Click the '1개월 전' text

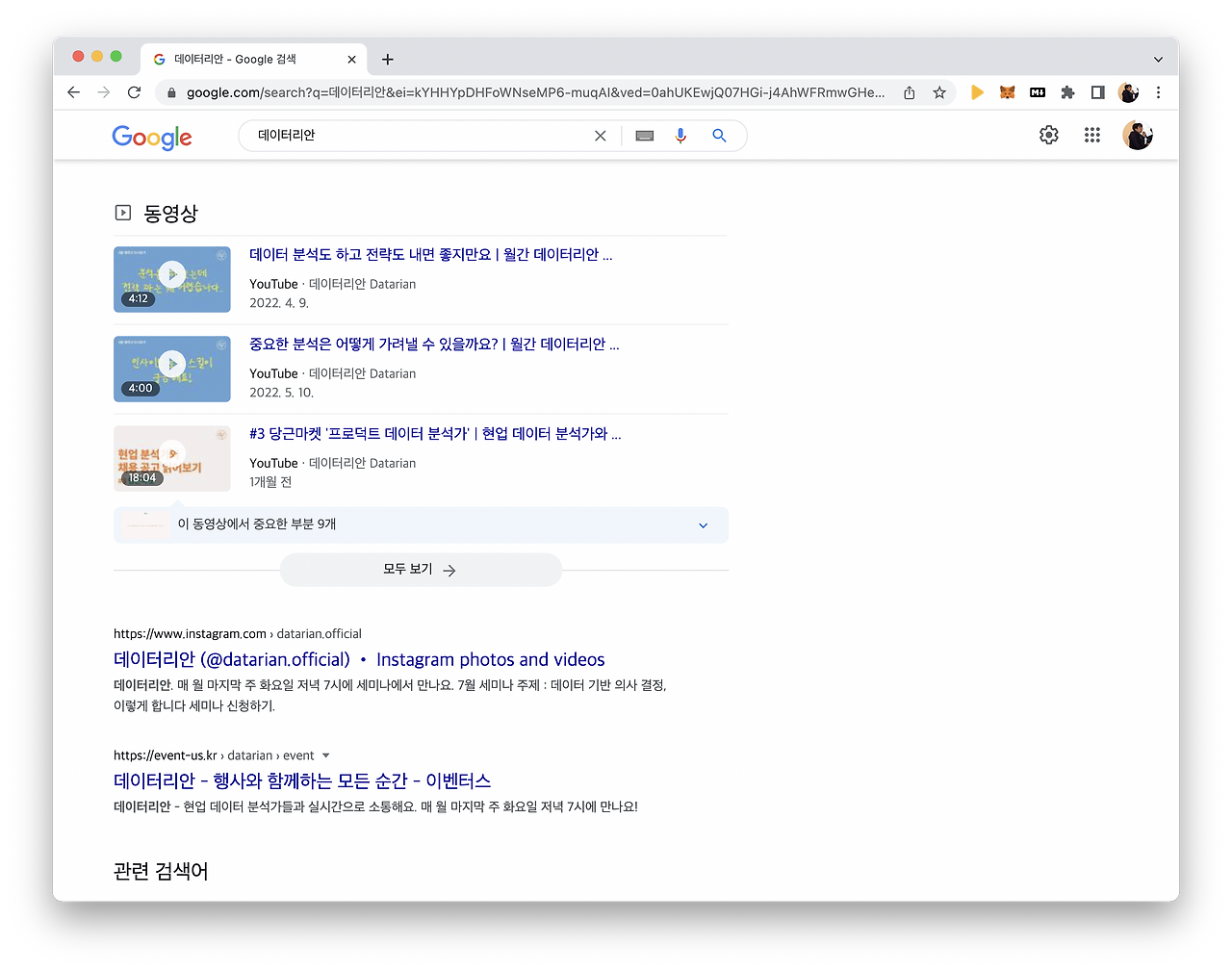tap(270, 482)
